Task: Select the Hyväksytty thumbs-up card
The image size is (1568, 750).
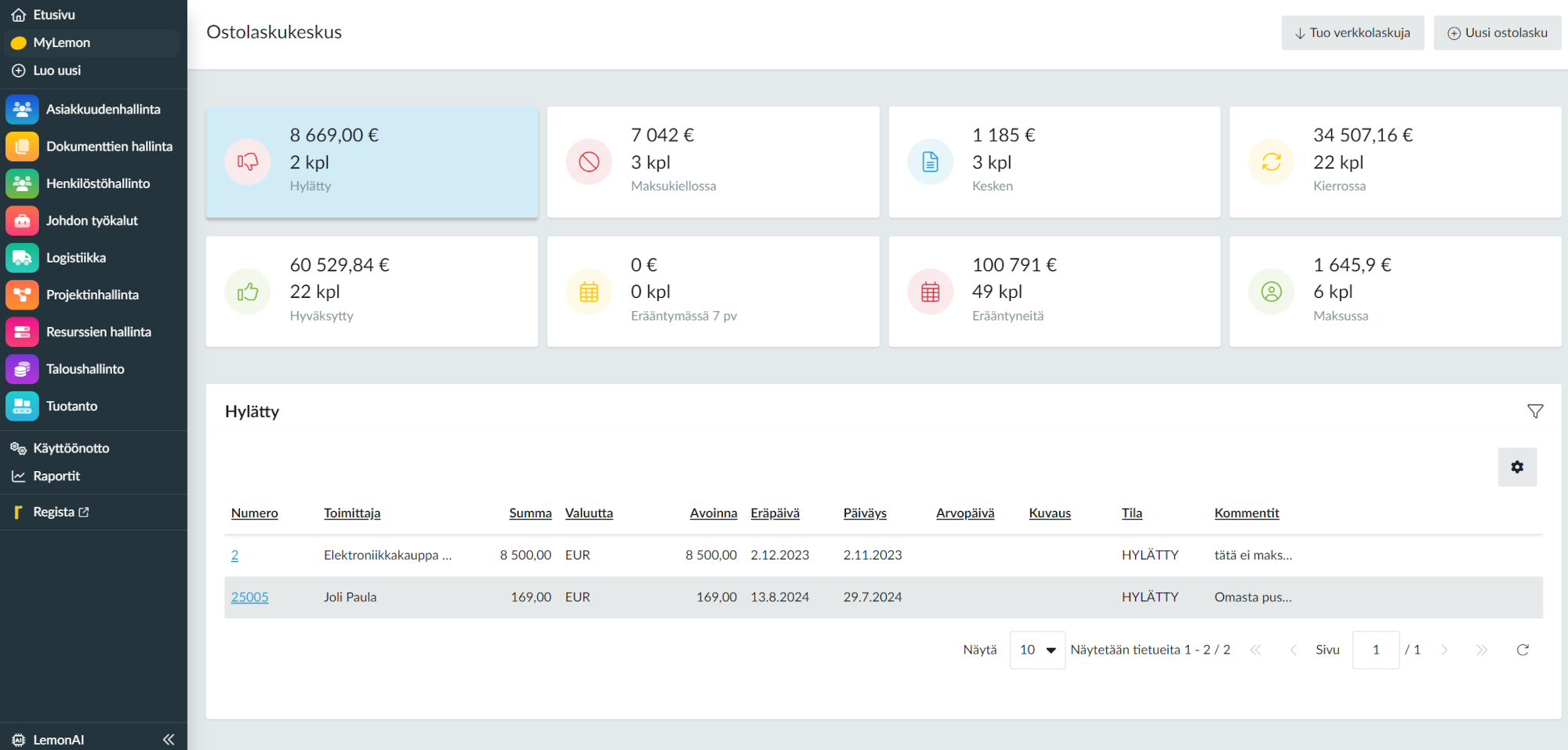Action: pyautogui.click(x=372, y=292)
